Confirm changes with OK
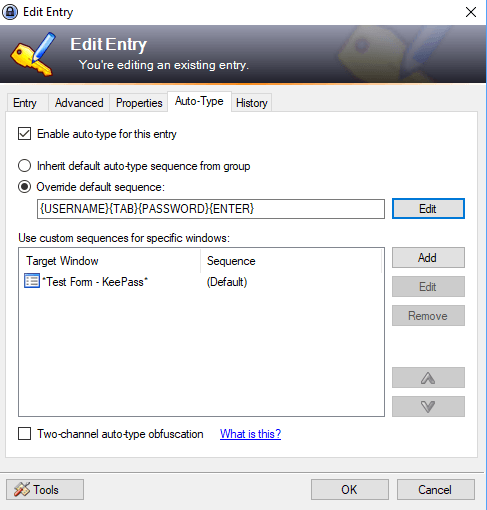Screen dimensions: 487x510 point(350,490)
